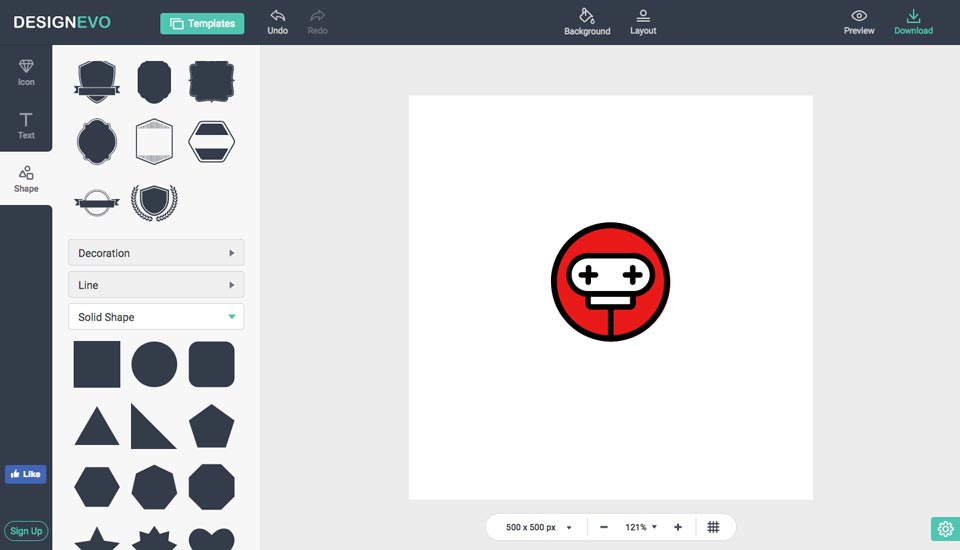
Task: Insert the ornate square frame badge
Action: coord(211,81)
